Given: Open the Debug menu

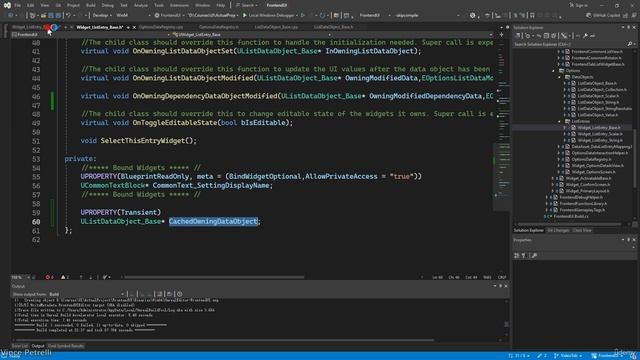Looking at the screenshot, I should pos(108,5).
